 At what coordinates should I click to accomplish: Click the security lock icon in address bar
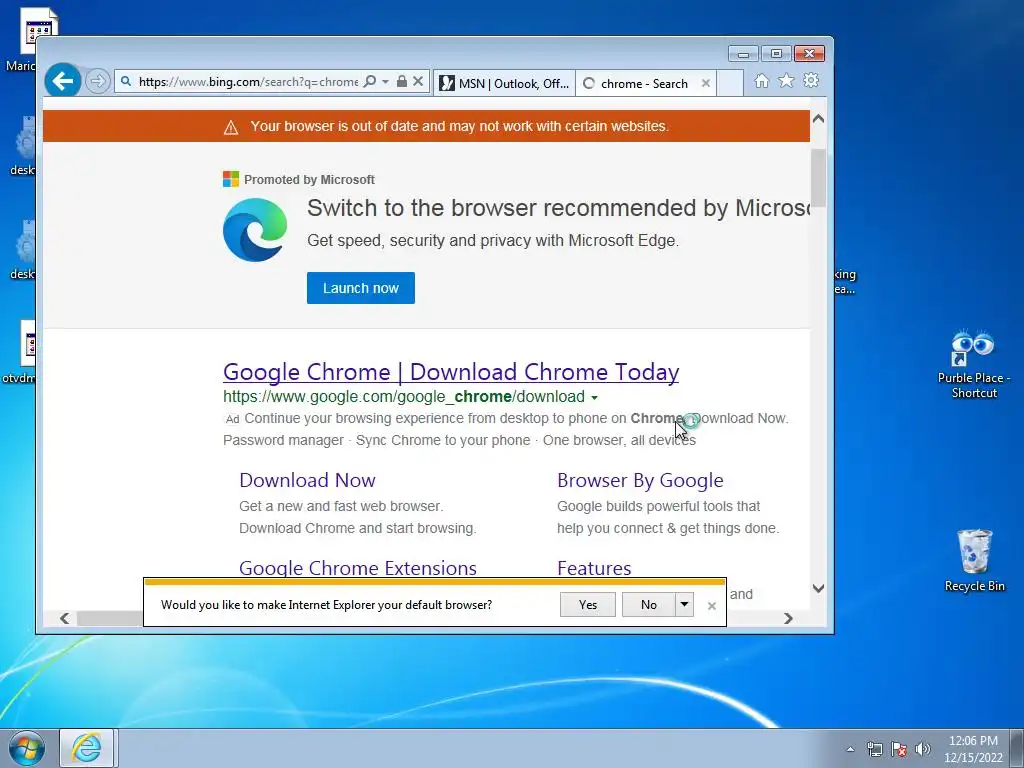tap(402, 82)
